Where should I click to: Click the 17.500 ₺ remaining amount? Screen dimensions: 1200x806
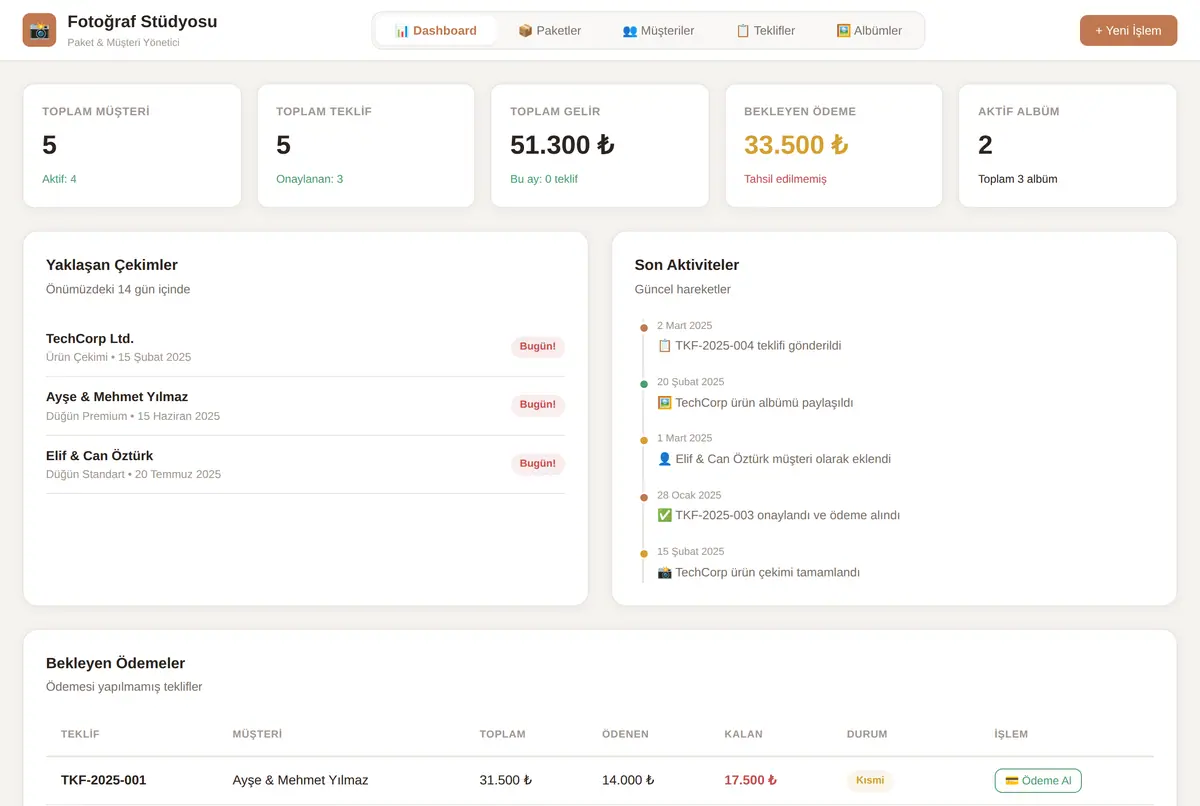(x=751, y=780)
